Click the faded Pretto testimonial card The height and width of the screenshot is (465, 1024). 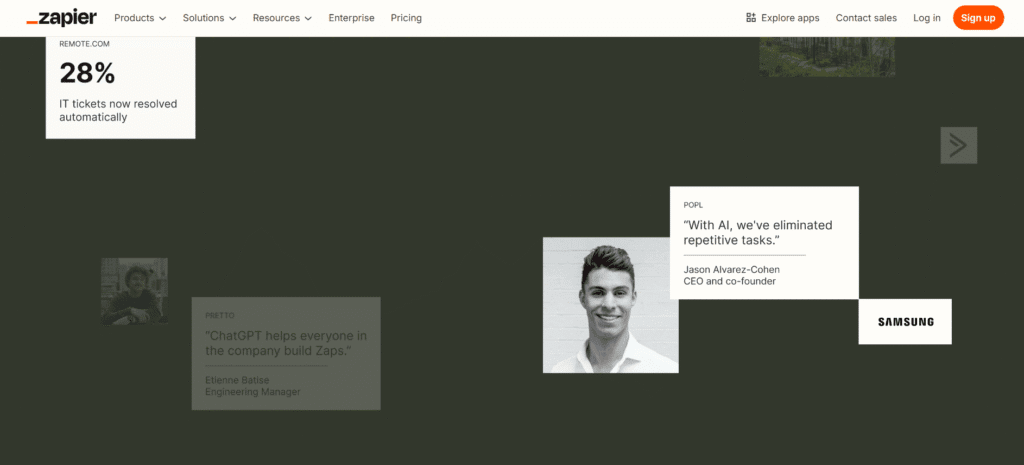coord(286,353)
